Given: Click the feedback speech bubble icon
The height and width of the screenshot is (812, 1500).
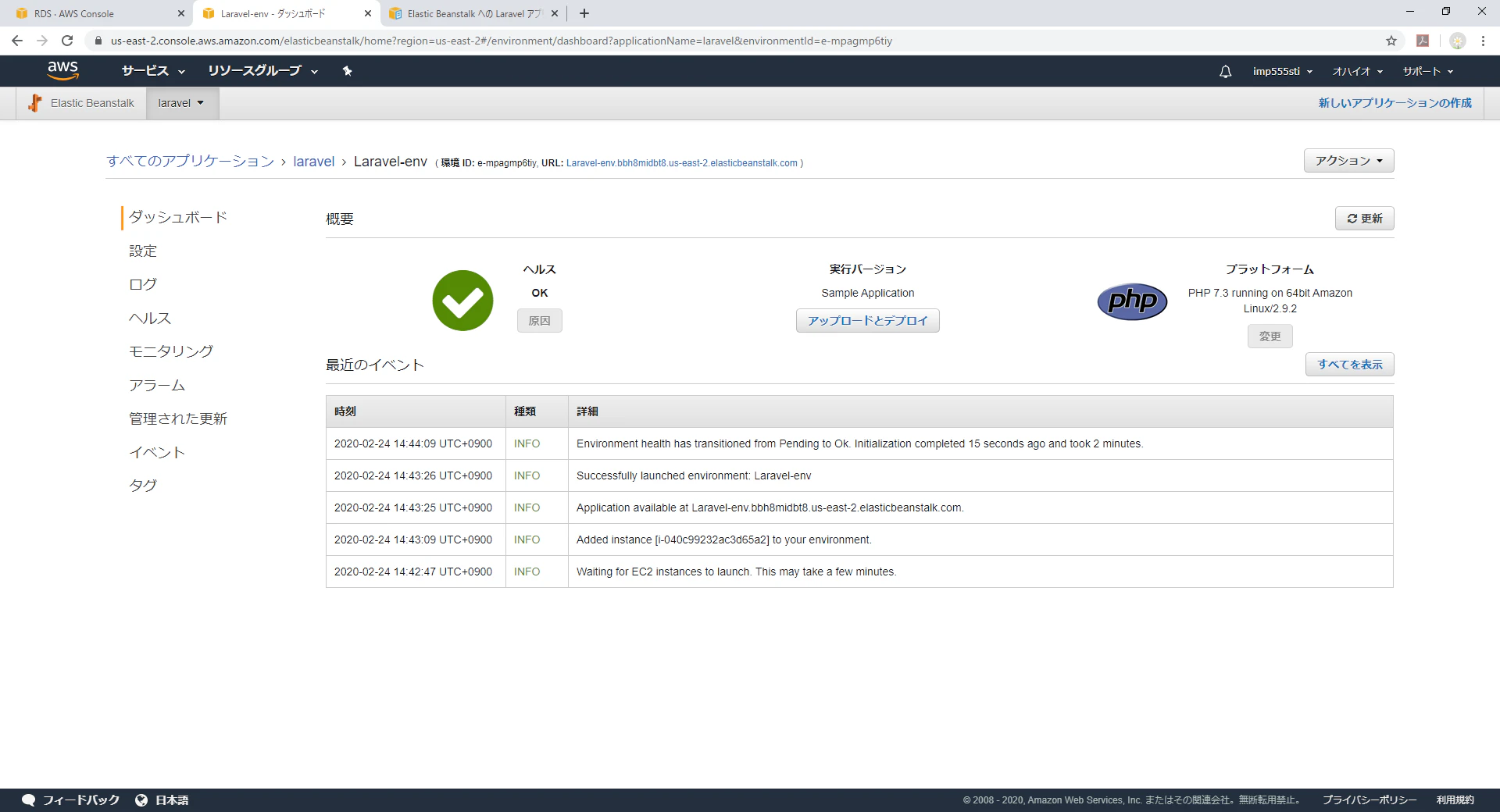Looking at the screenshot, I should (x=28, y=800).
